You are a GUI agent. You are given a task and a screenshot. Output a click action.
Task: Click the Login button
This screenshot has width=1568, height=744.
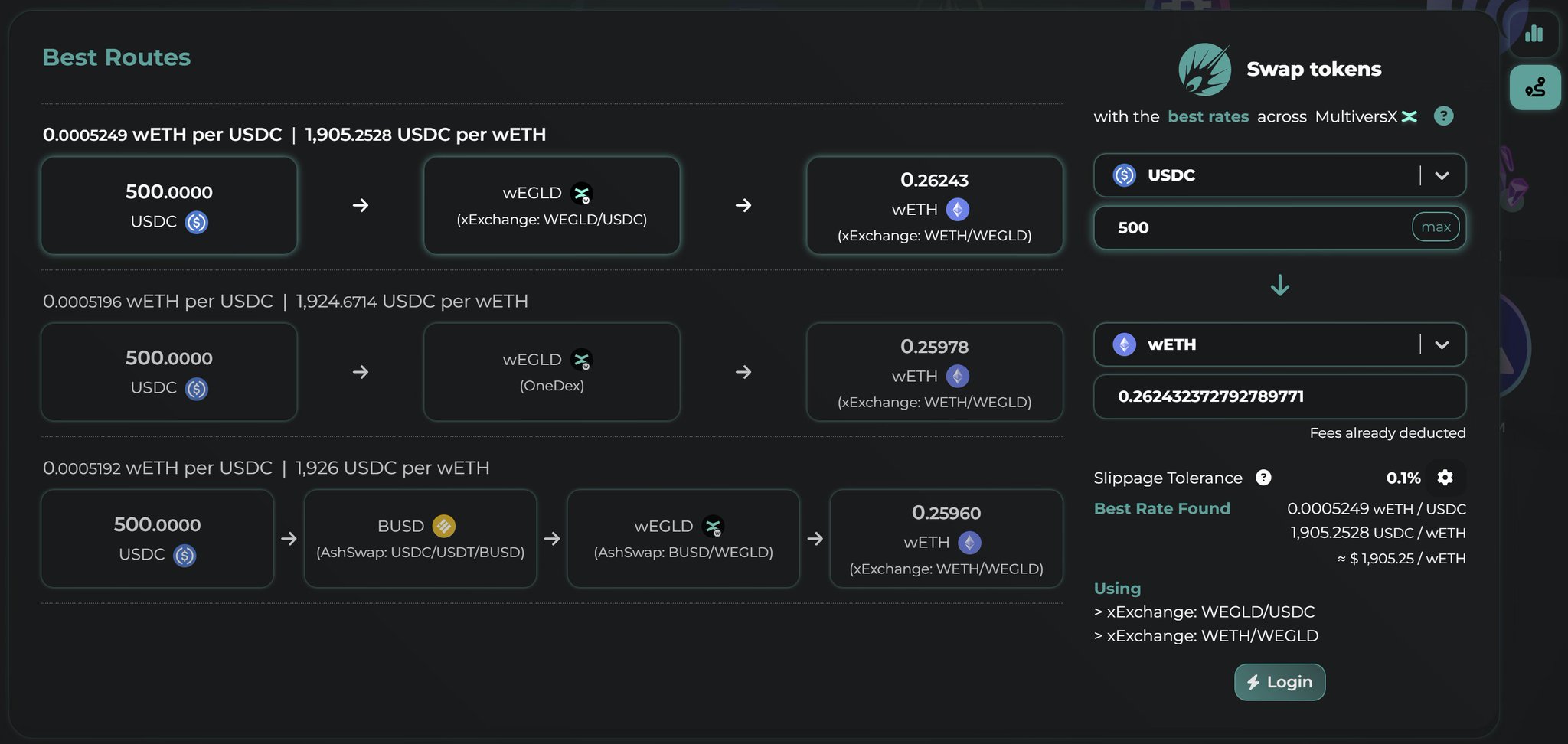[x=1279, y=682]
